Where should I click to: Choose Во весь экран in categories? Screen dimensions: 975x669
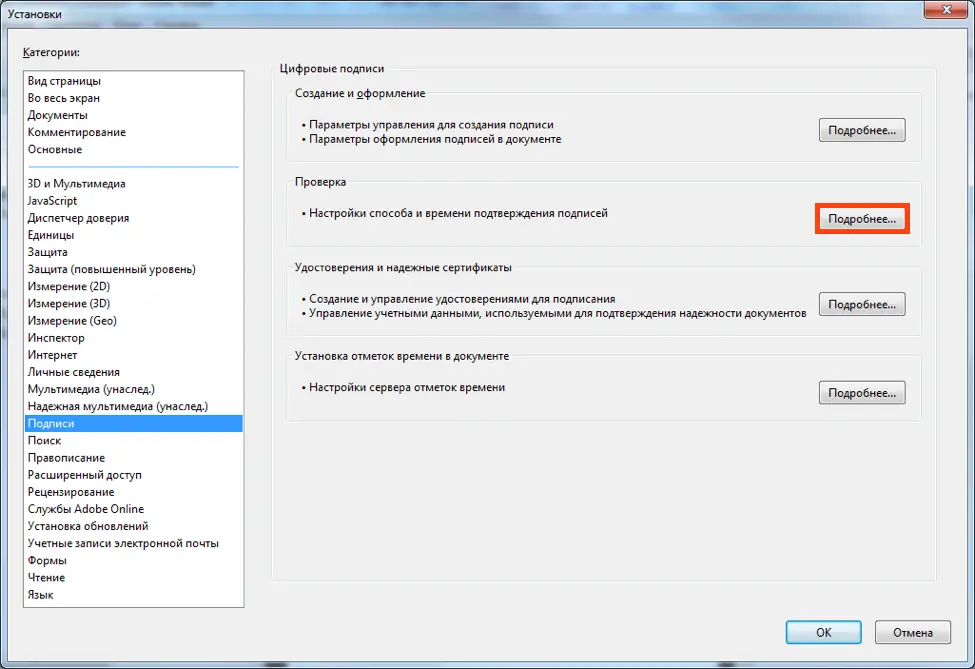point(64,98)
